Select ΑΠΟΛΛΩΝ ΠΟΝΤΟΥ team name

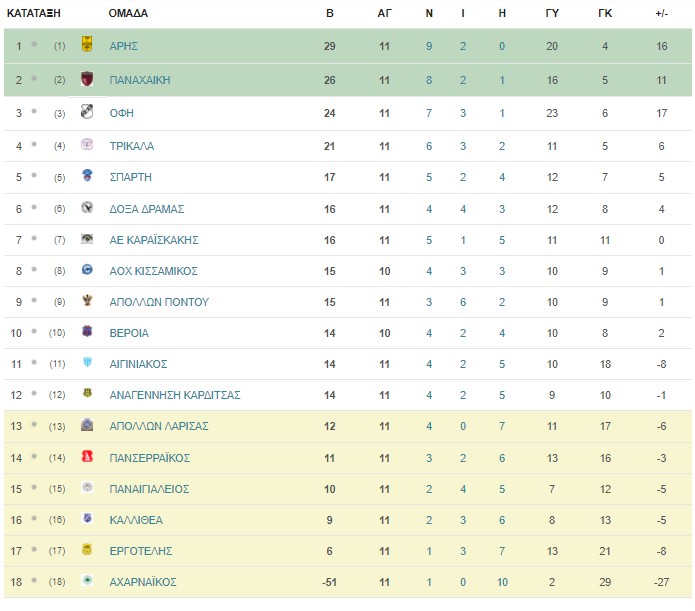point(159,302)
